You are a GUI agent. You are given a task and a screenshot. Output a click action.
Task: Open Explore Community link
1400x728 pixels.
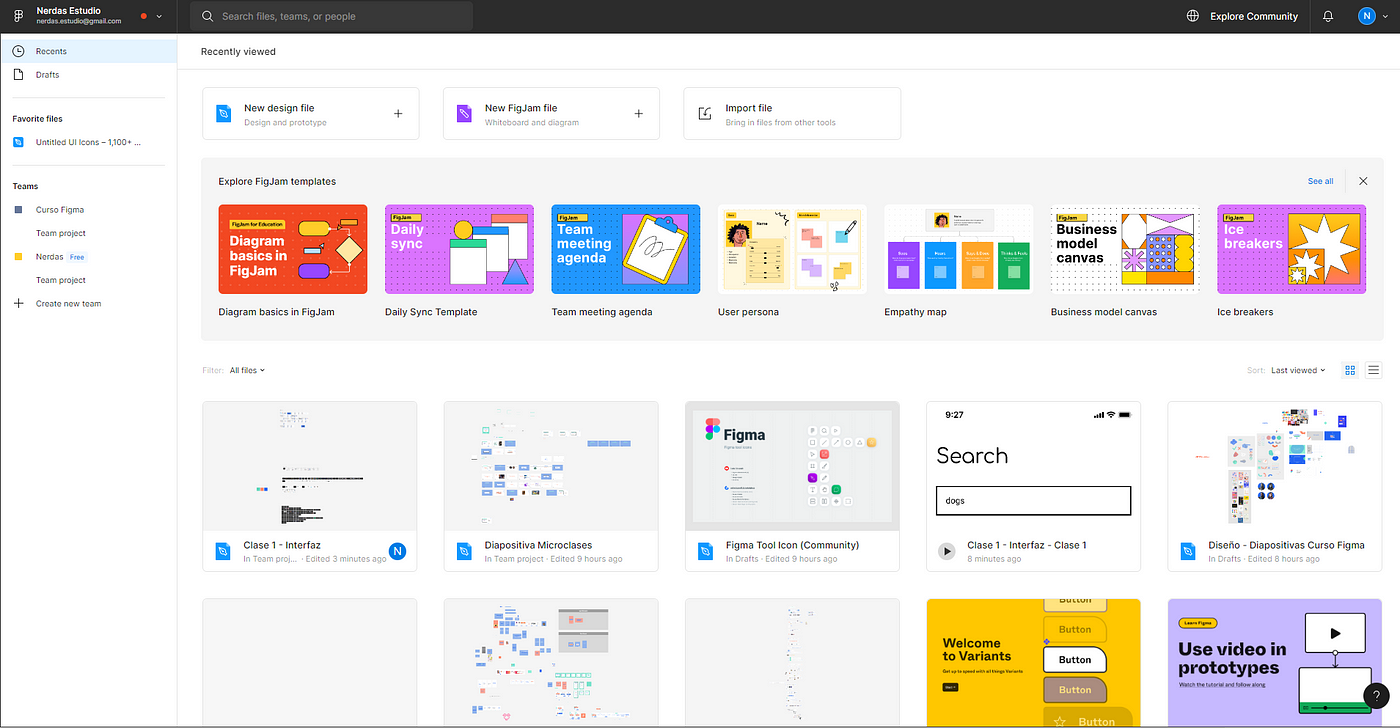click(x=1254, y=16)
